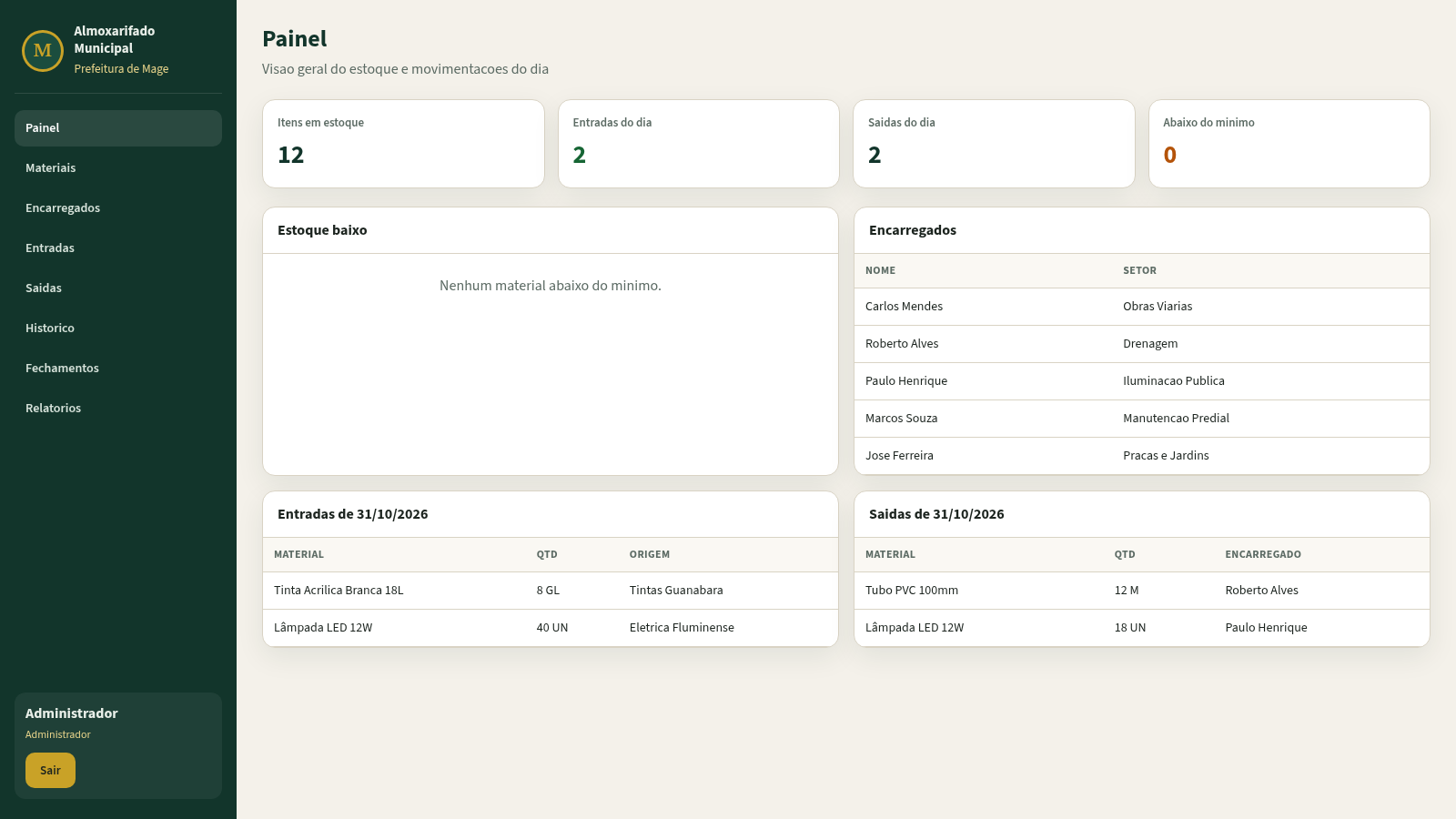
Task: Click Tinta Acrilica Branca 18L entry
Action: point(339,591)
